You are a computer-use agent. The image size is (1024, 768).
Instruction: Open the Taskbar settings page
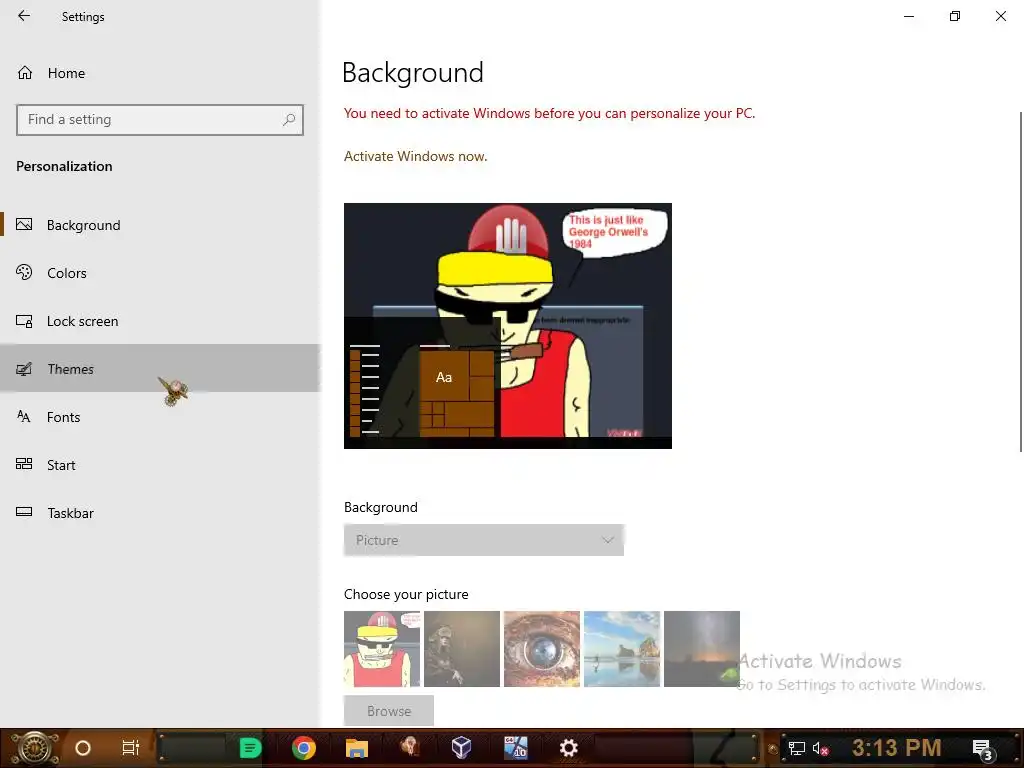point(160,513)
